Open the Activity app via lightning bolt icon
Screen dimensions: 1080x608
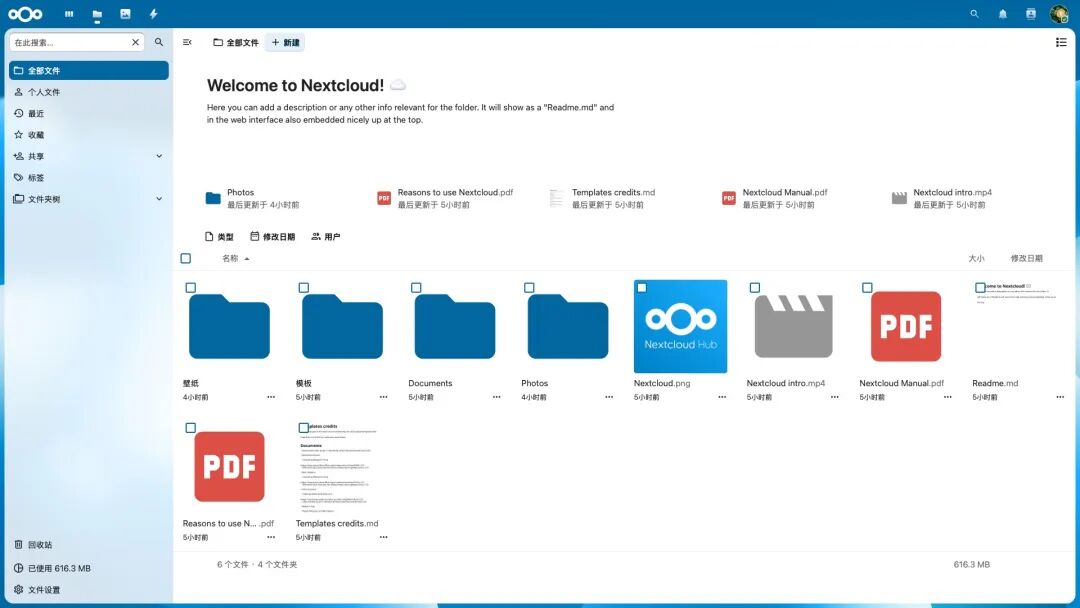pyautogui.click(x=152, y=14)
